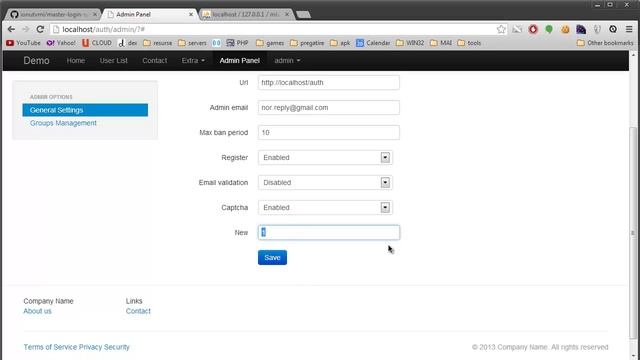Image resolution: width=640 pixels, height=360 pixels.
Task: Open the Calendar bookmark
Action: pyautogui.click(x=373, y=43)
